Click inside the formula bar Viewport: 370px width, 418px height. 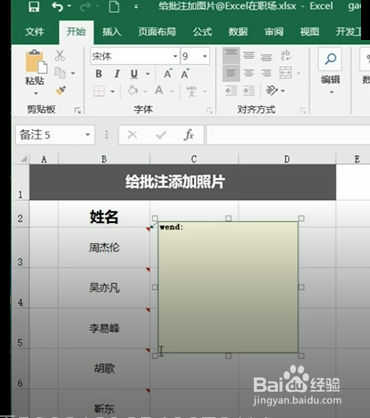(x=288, y=135)
